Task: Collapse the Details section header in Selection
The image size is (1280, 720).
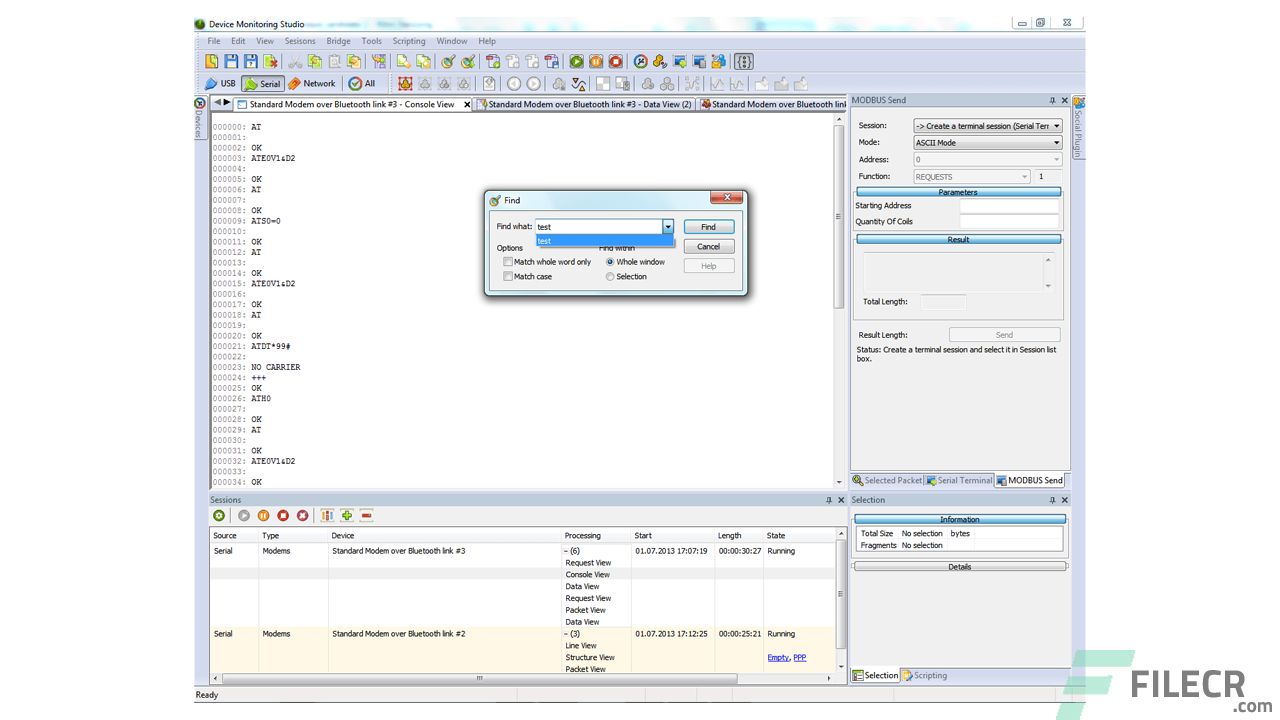Action: pyautogui.click(x=959, y=567)
